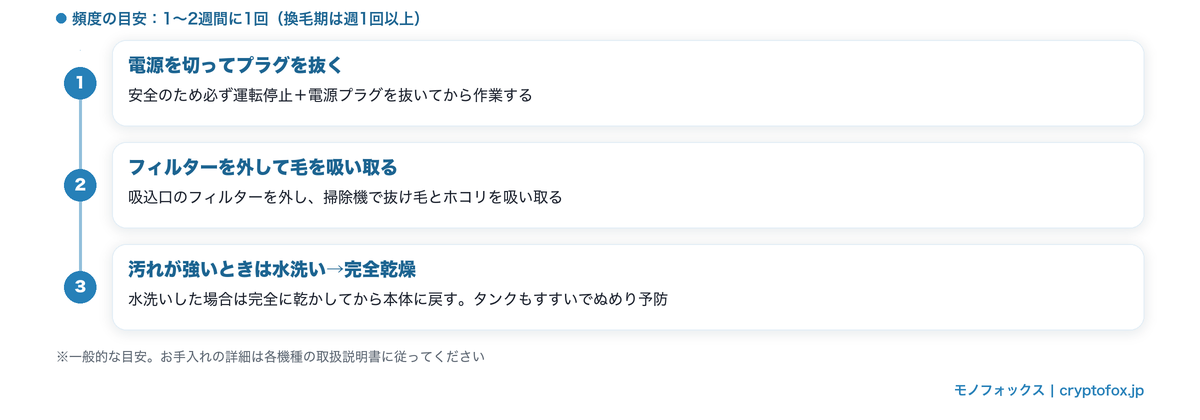Click the description 安全のため必ず運転停止
This screenshot has height=420, width=1200.
pos(330,95)
